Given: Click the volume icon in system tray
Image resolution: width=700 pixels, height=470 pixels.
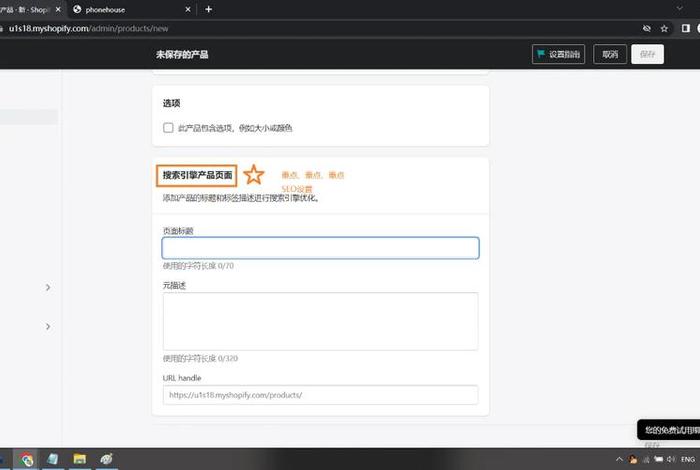Looking at the screenshot, I should [671, 459].
